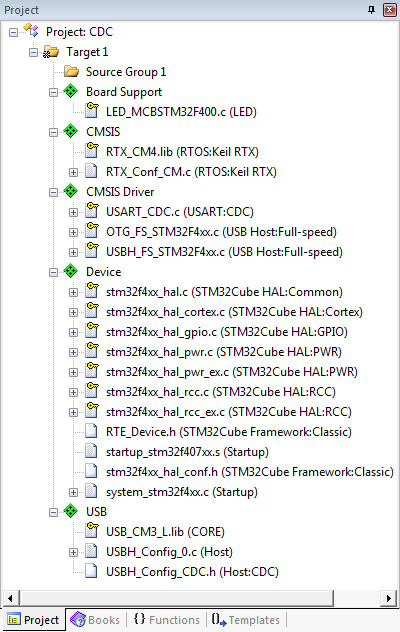This screenshot has height=632, width=400.
Task: Click horizontal scrollbar left arrow
Action: click(10, 598)
